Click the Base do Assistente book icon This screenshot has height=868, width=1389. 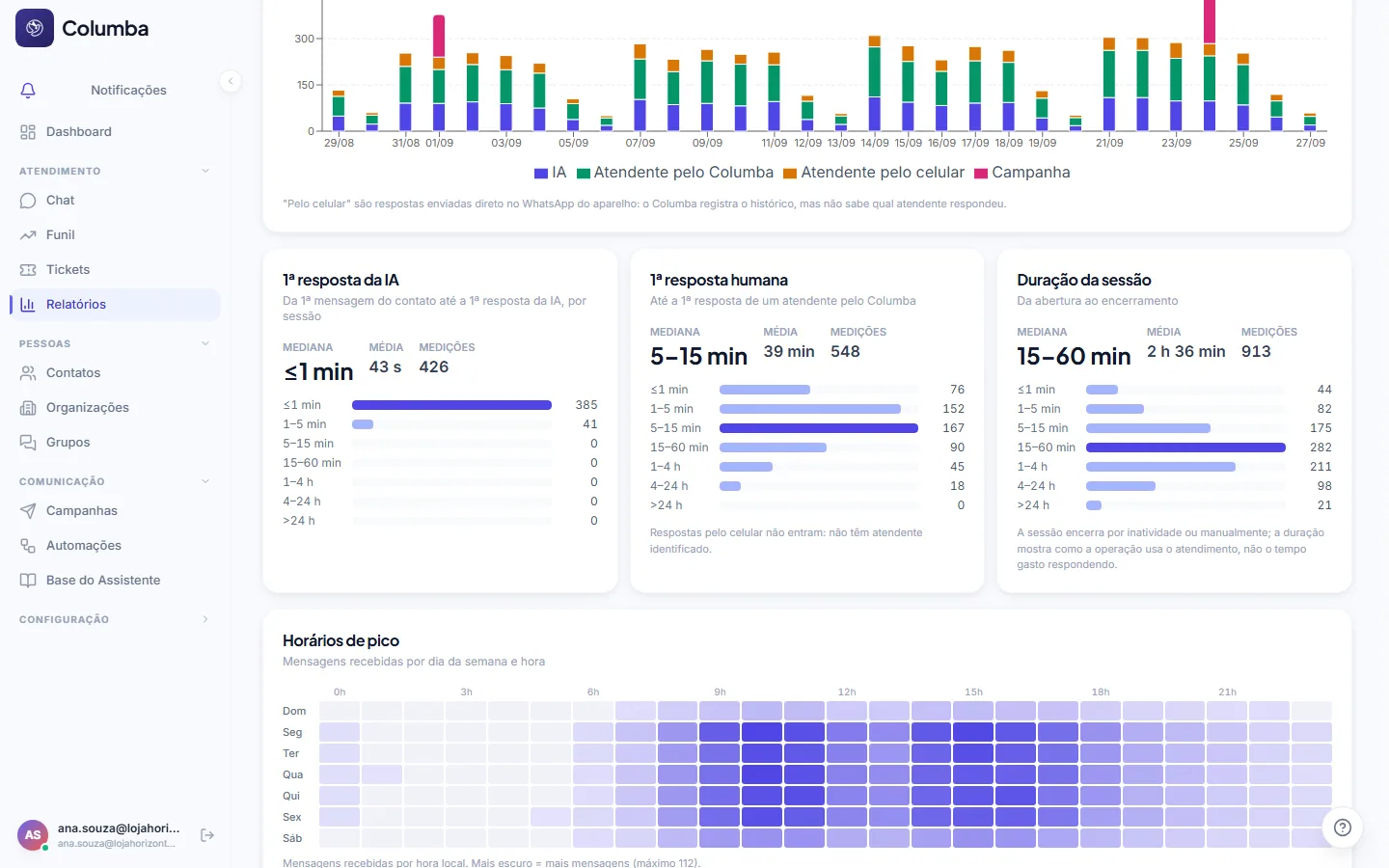[x=28, y=581]
